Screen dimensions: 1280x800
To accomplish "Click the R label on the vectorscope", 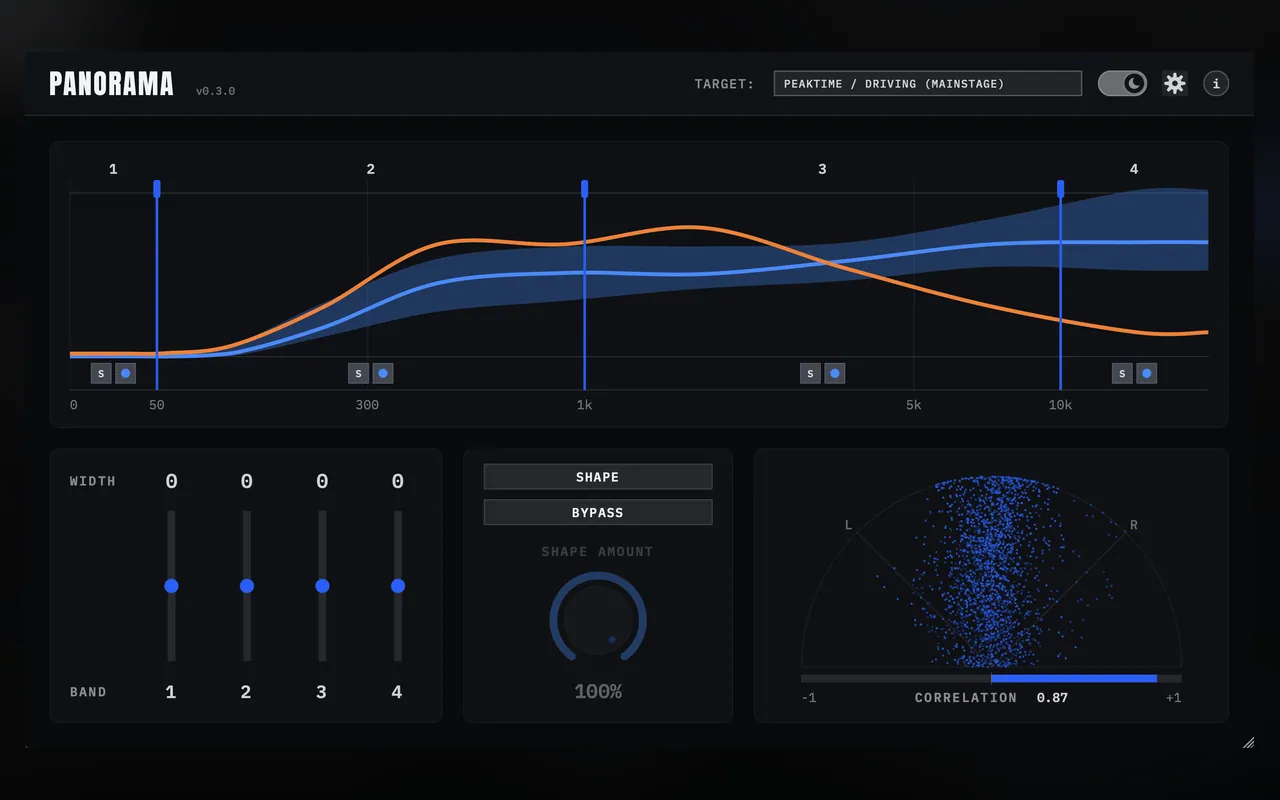I will (x=1134, y=525).
